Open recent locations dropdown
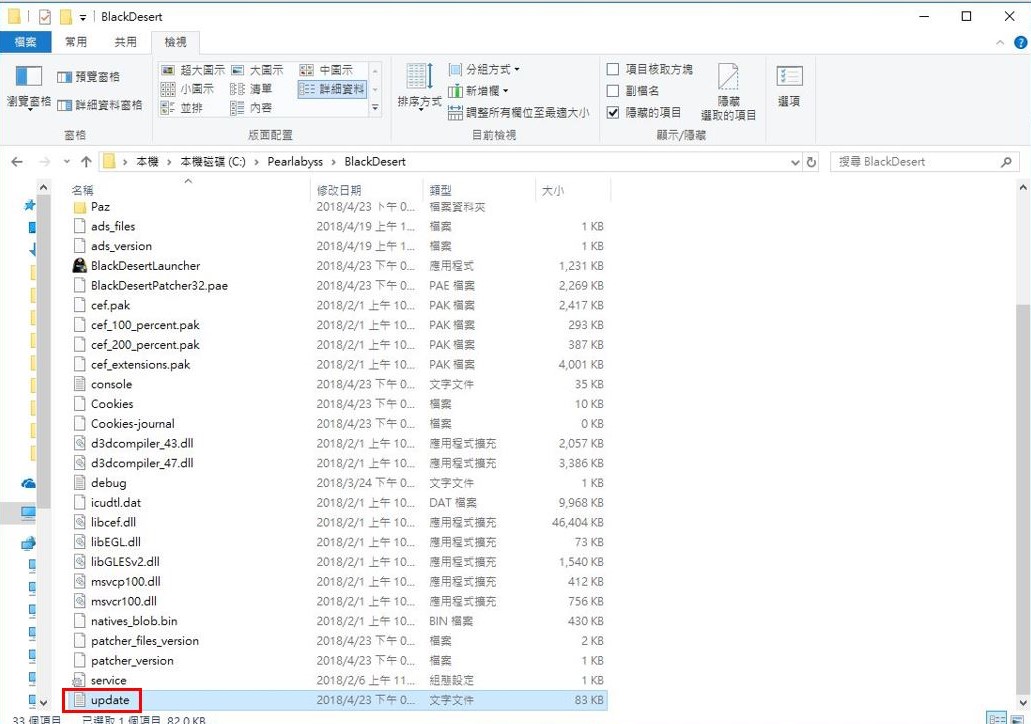 [66, 162]
